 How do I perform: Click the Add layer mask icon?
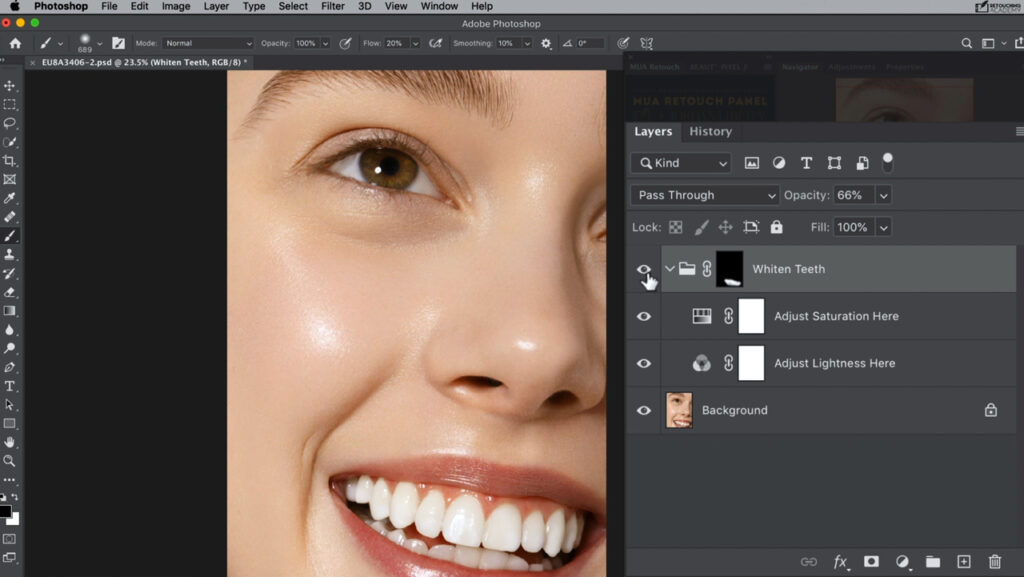(x=872, y=562)
